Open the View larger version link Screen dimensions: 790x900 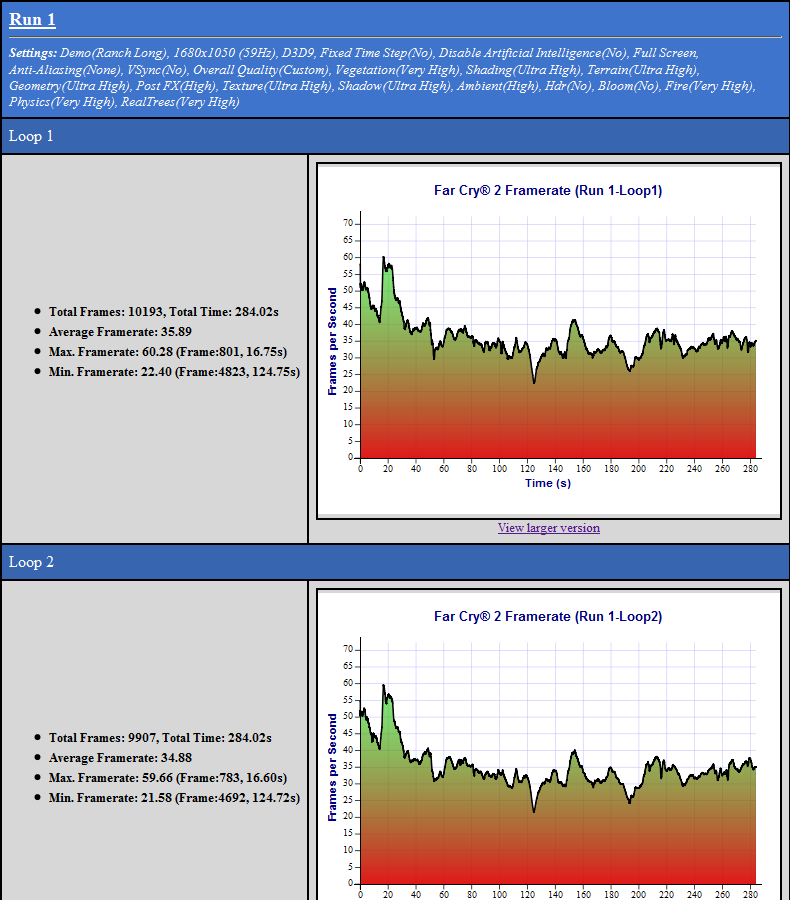[x=549, y=527]
